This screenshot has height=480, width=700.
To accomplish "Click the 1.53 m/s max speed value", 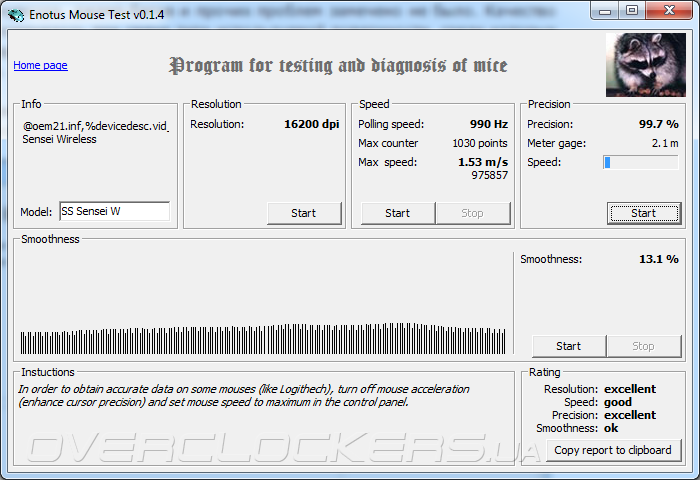I will (x=483, y=162).
